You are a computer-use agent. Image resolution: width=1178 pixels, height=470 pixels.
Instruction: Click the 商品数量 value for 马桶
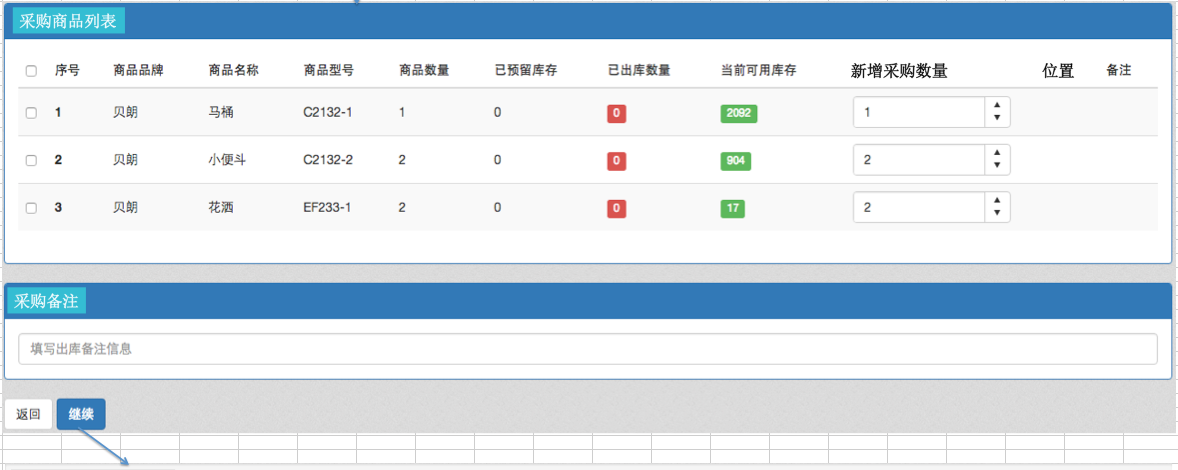pos(402,113)
